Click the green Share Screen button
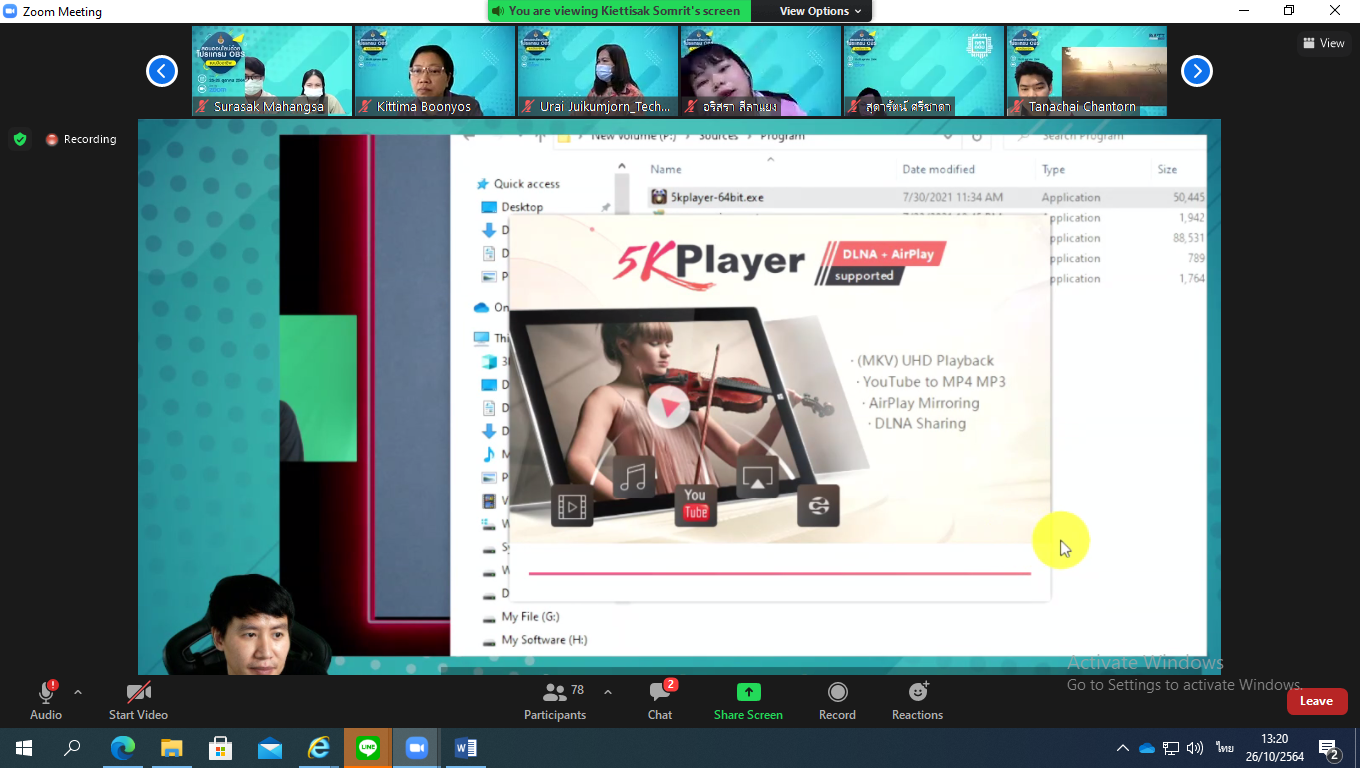Viewport: 1360px width, 768px height. (748, 700)
